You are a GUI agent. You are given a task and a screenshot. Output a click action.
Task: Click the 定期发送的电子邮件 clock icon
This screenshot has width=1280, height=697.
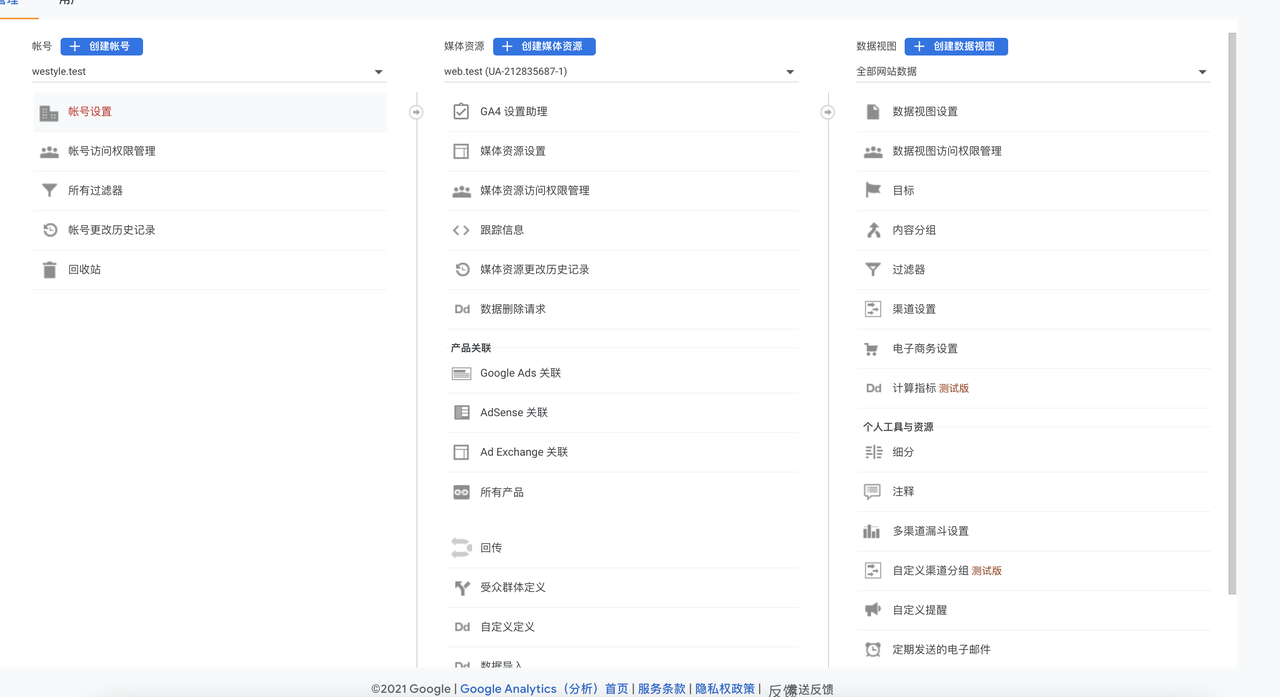(x=873, y=650)
